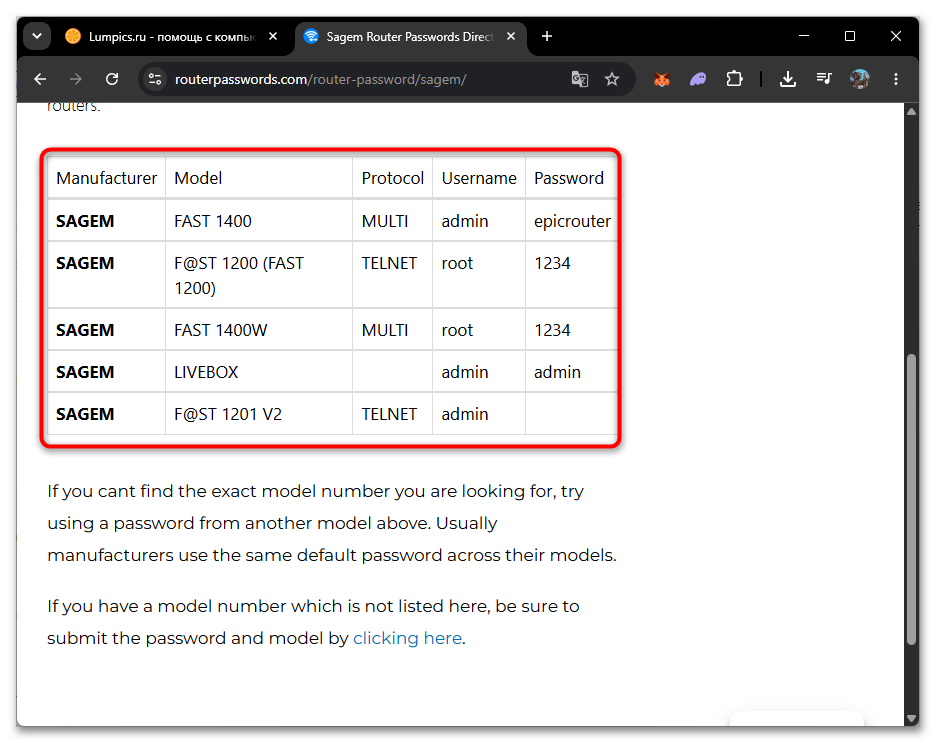The image size is (936, 743).
Task: Select the Sagem Router Passwords tab
Action: coord(411,36)
